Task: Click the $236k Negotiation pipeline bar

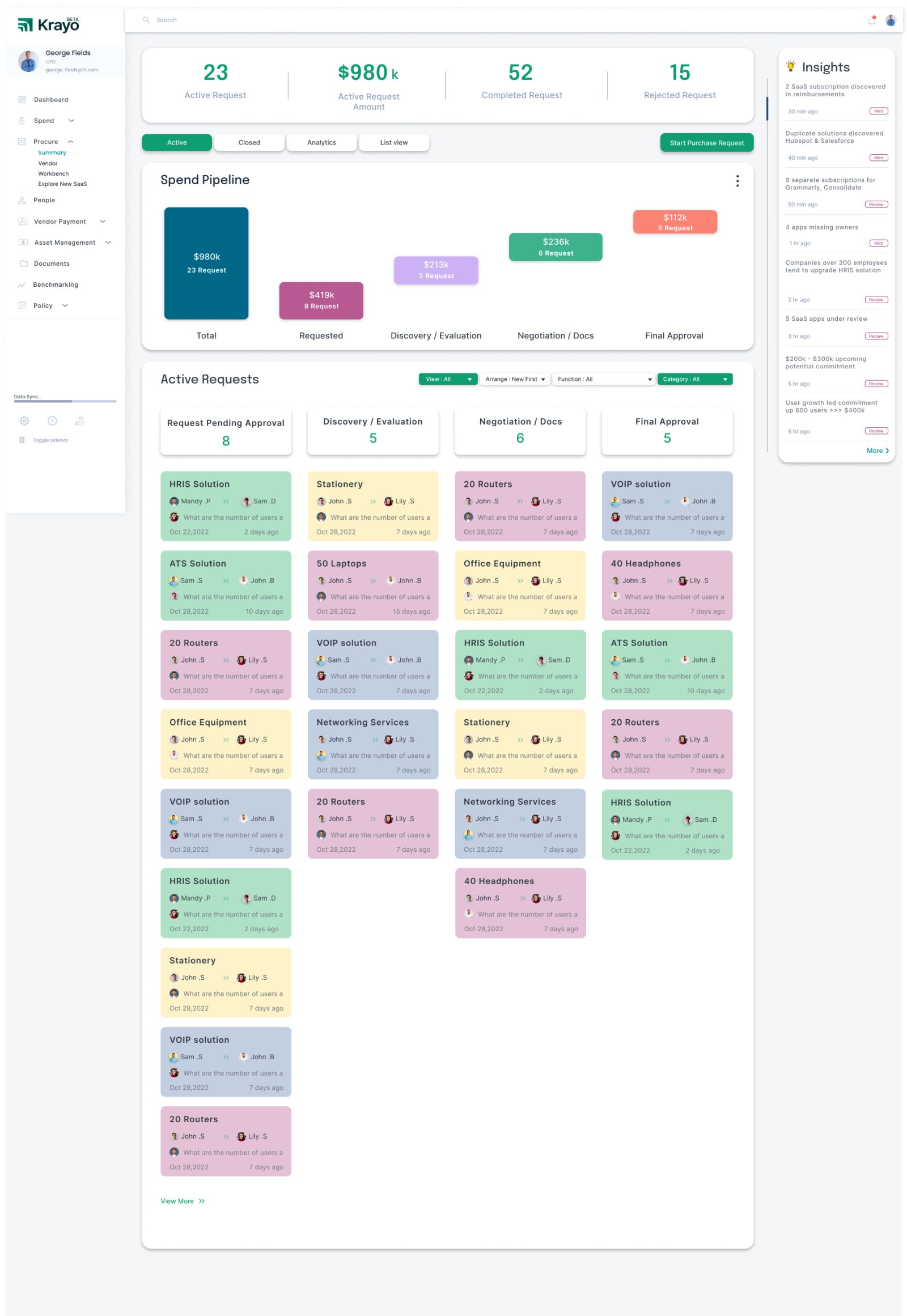Action: click(556, 247)
